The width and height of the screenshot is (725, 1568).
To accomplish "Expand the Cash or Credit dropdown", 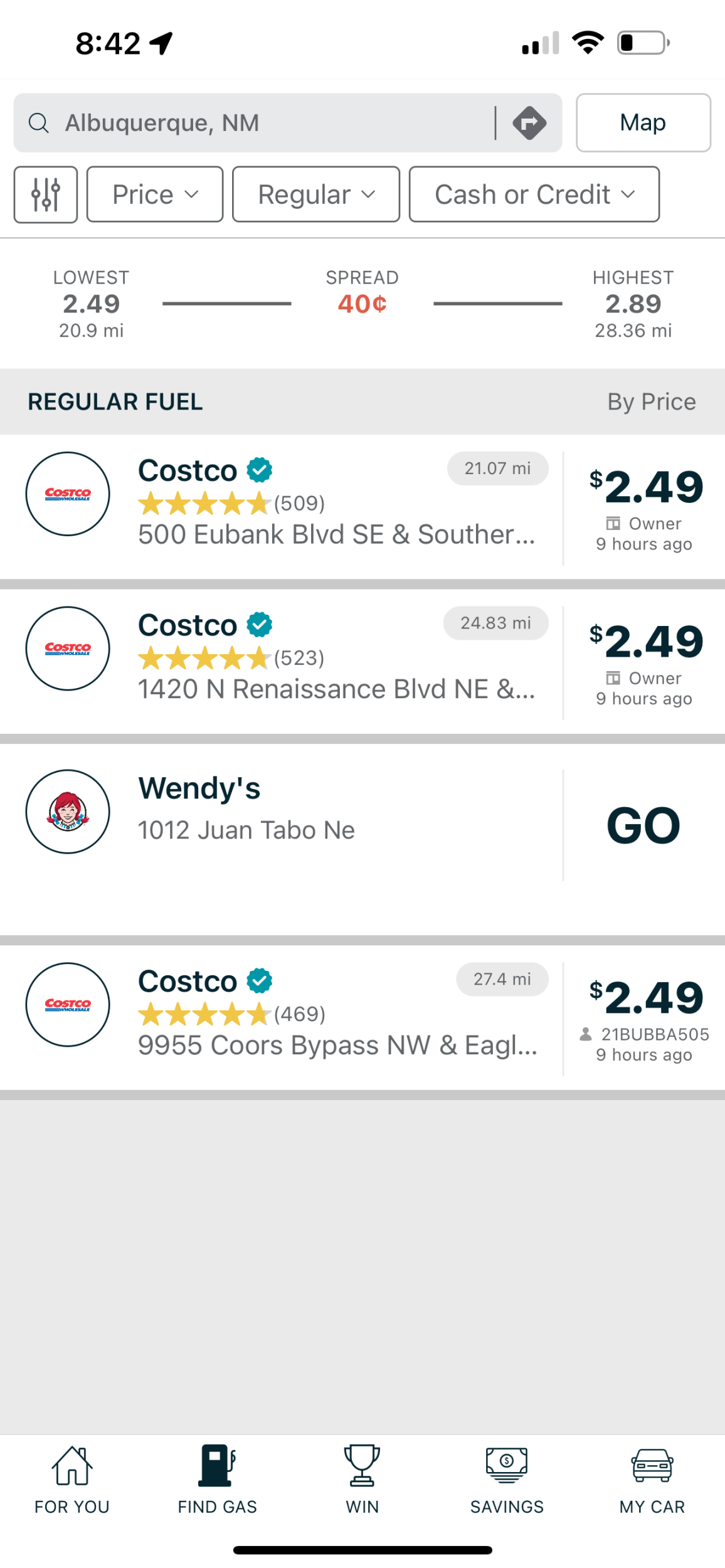I will click(x=534, y=194).
